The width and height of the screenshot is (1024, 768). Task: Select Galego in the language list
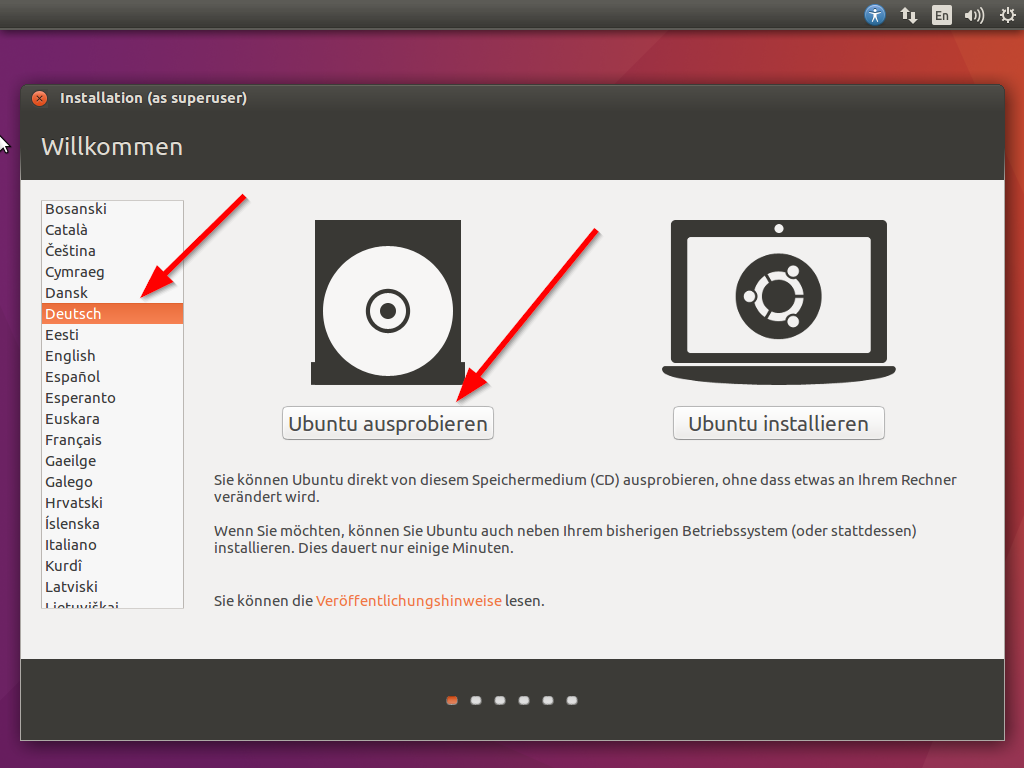point(112,481)
